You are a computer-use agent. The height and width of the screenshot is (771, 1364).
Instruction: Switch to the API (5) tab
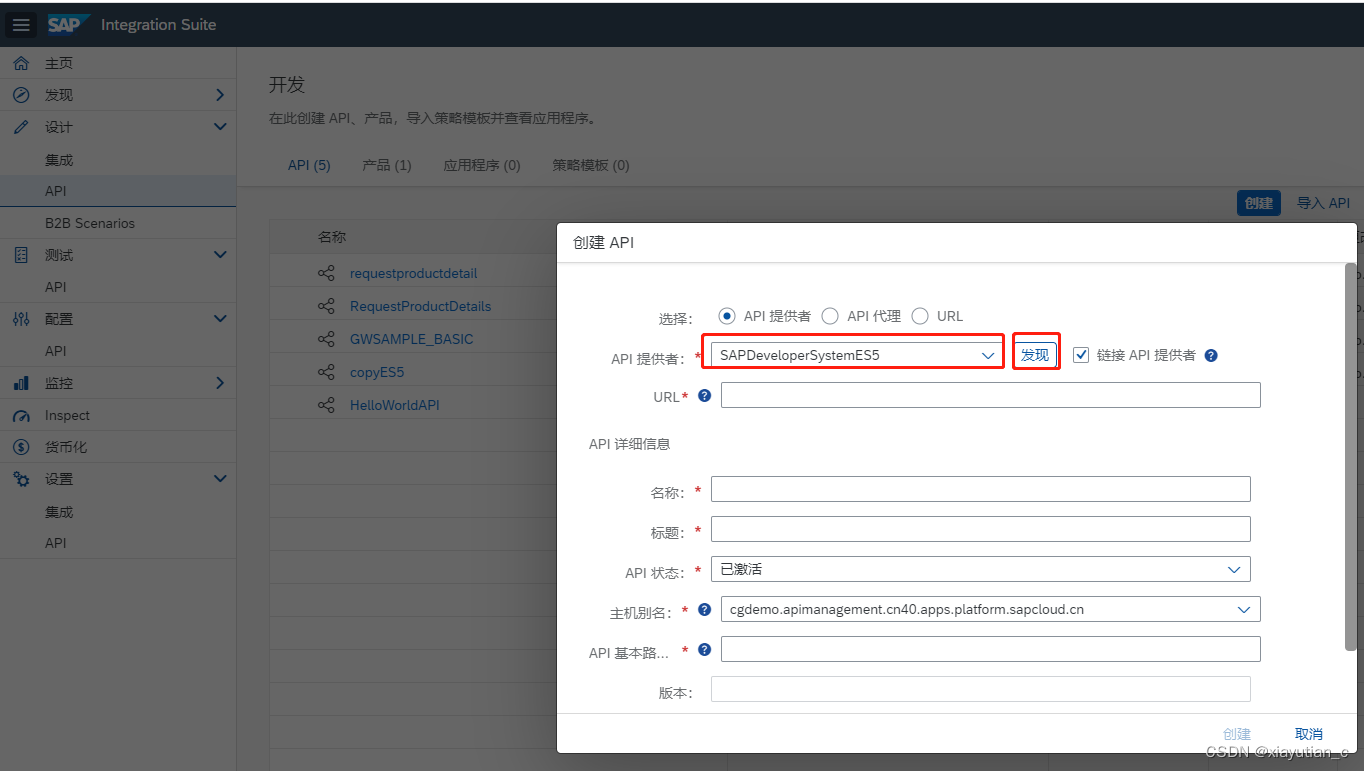309,165
